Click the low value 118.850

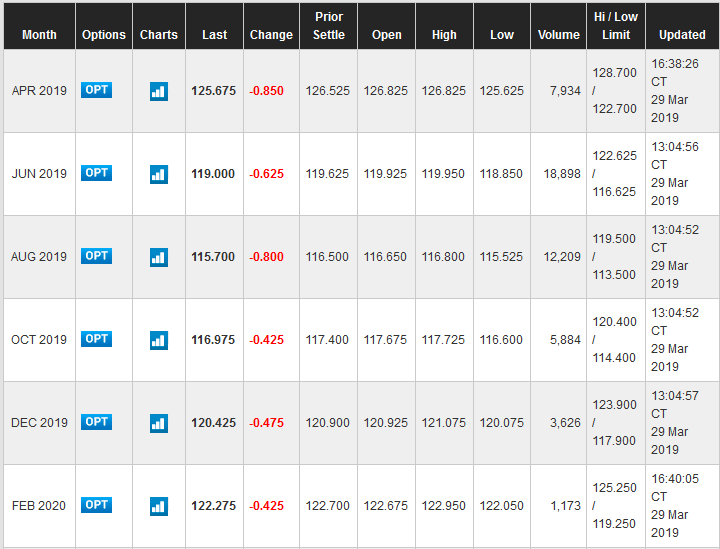501,174
